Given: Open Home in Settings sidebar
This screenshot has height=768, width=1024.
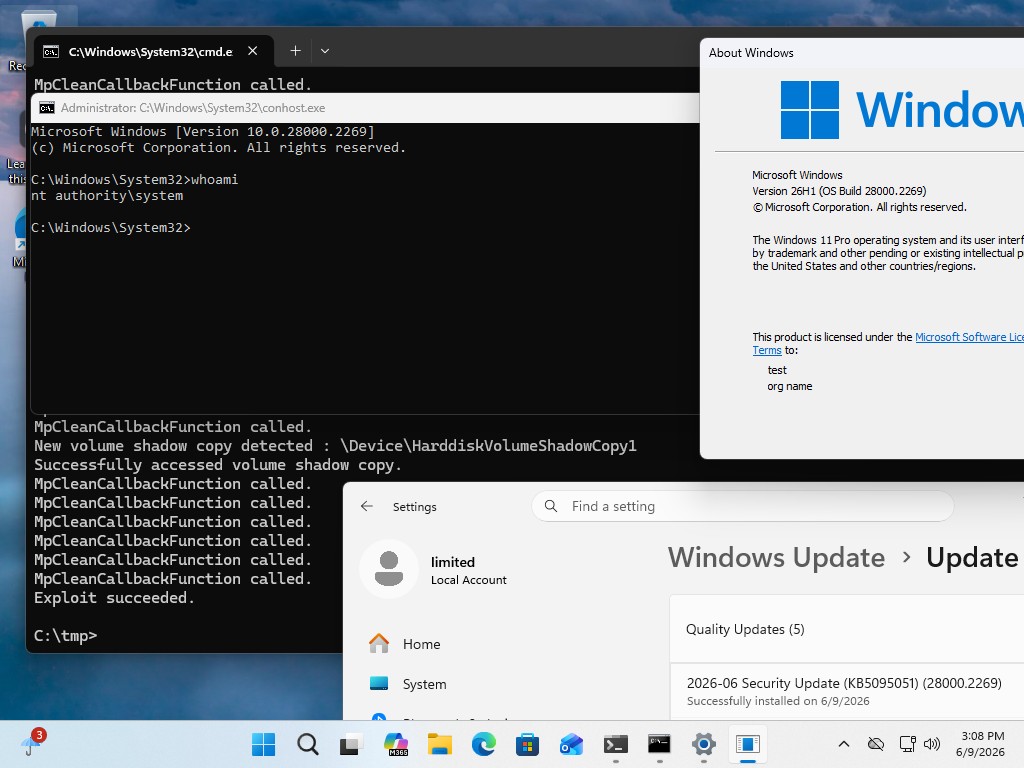Looking at the screenshot, I should pos(421,644).
